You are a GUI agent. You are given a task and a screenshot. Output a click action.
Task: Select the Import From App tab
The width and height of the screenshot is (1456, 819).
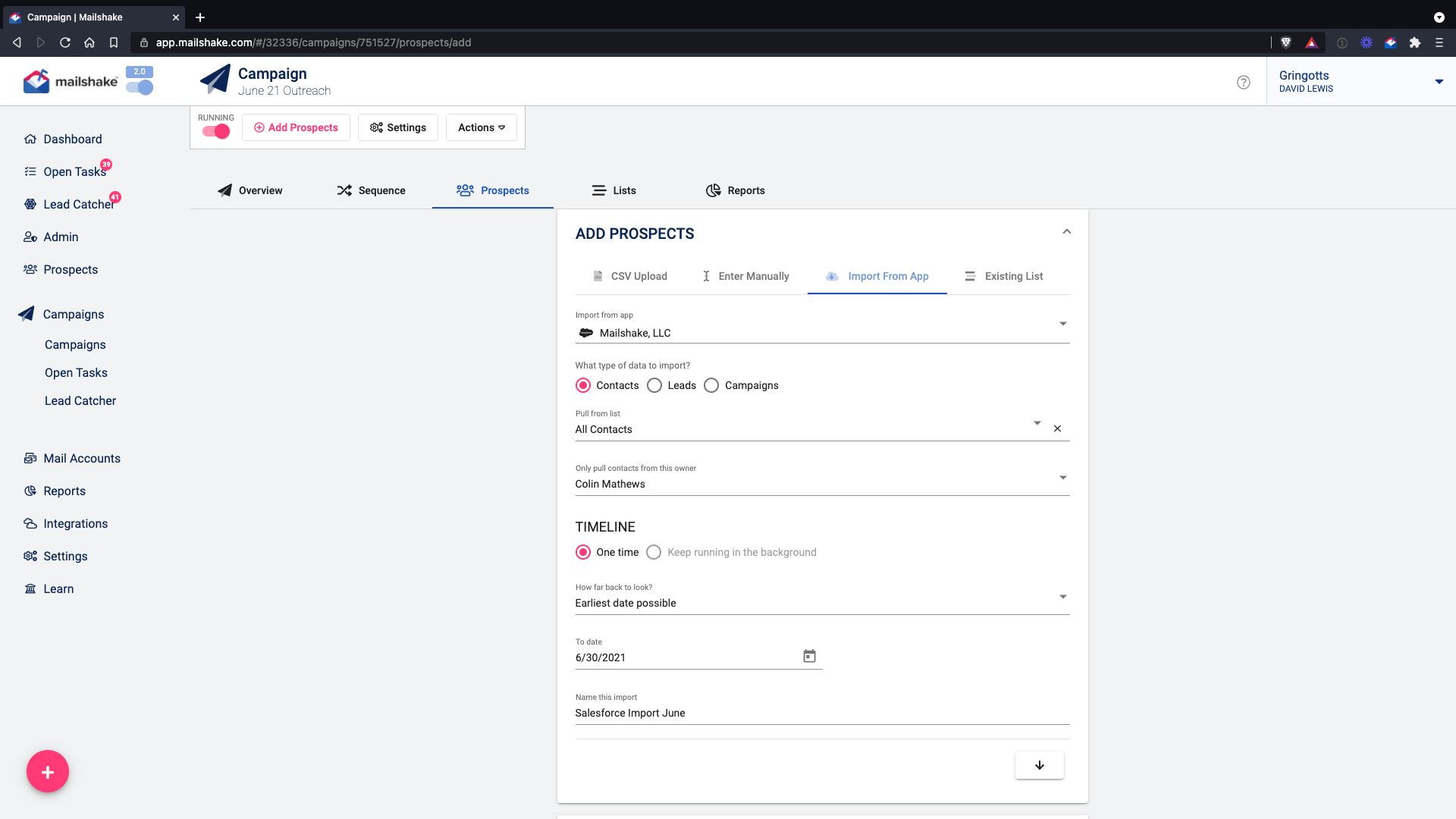877,276
